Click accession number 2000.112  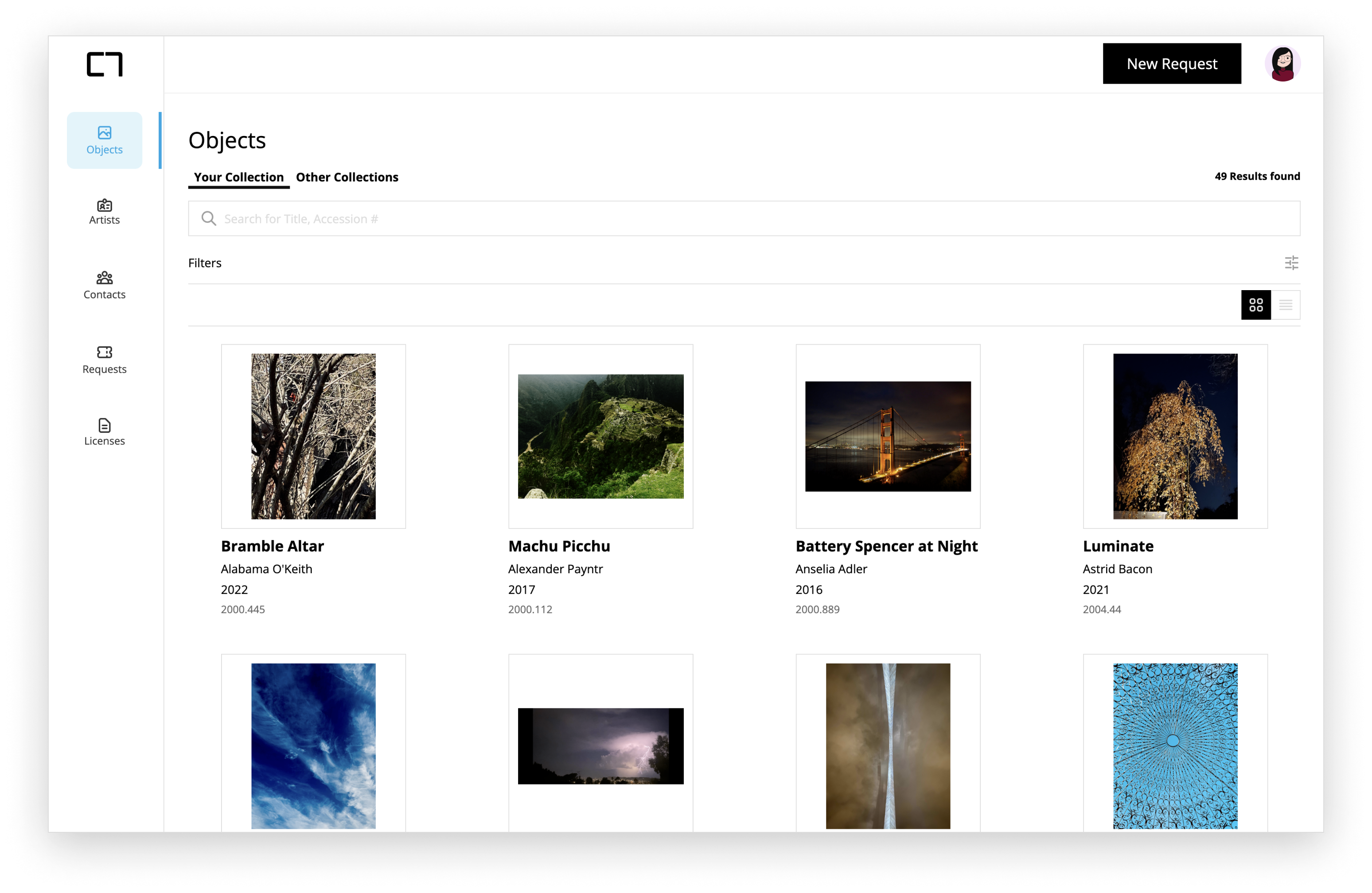[x=530, y=609]
